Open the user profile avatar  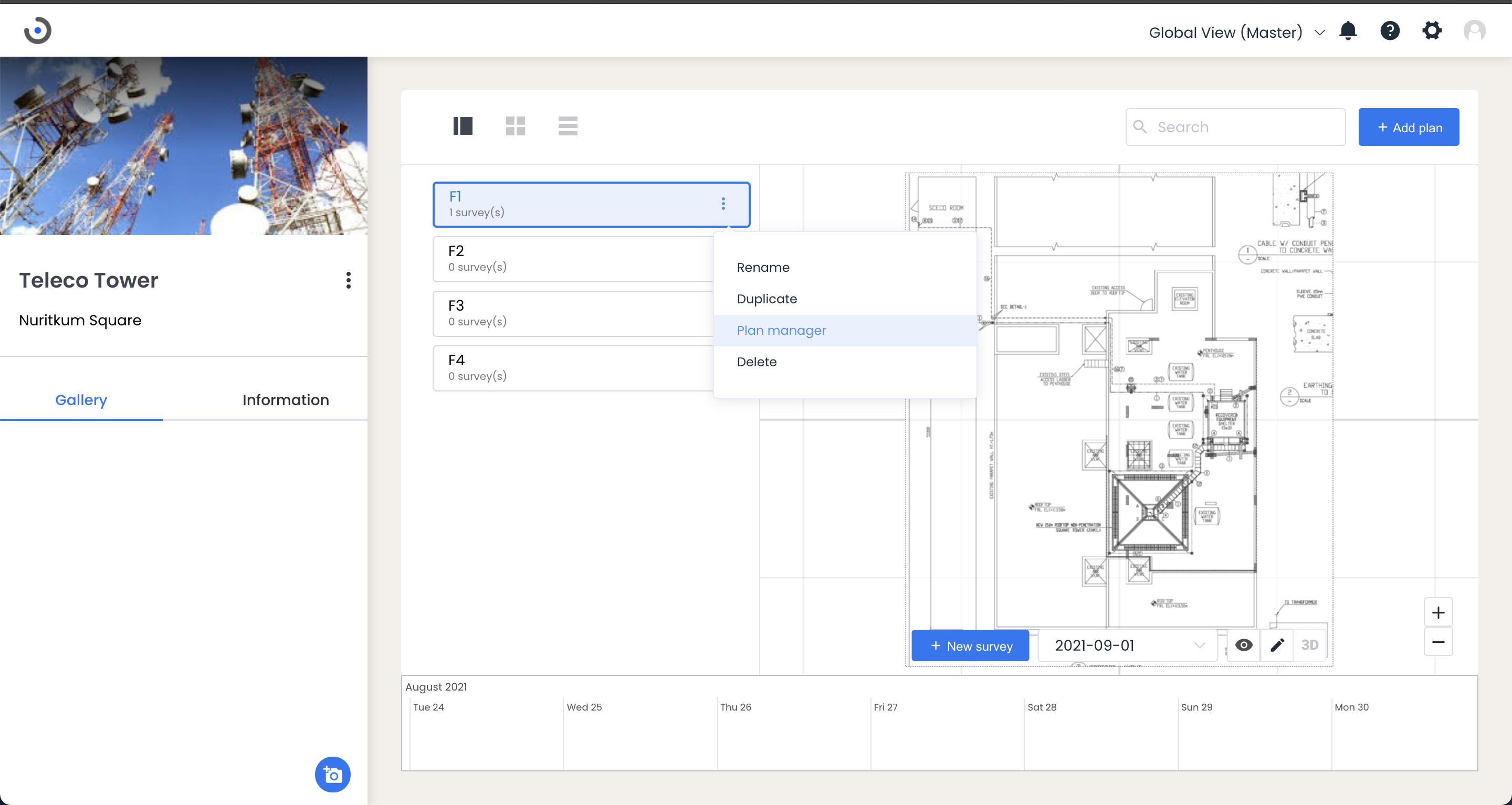coord(1474,30)
